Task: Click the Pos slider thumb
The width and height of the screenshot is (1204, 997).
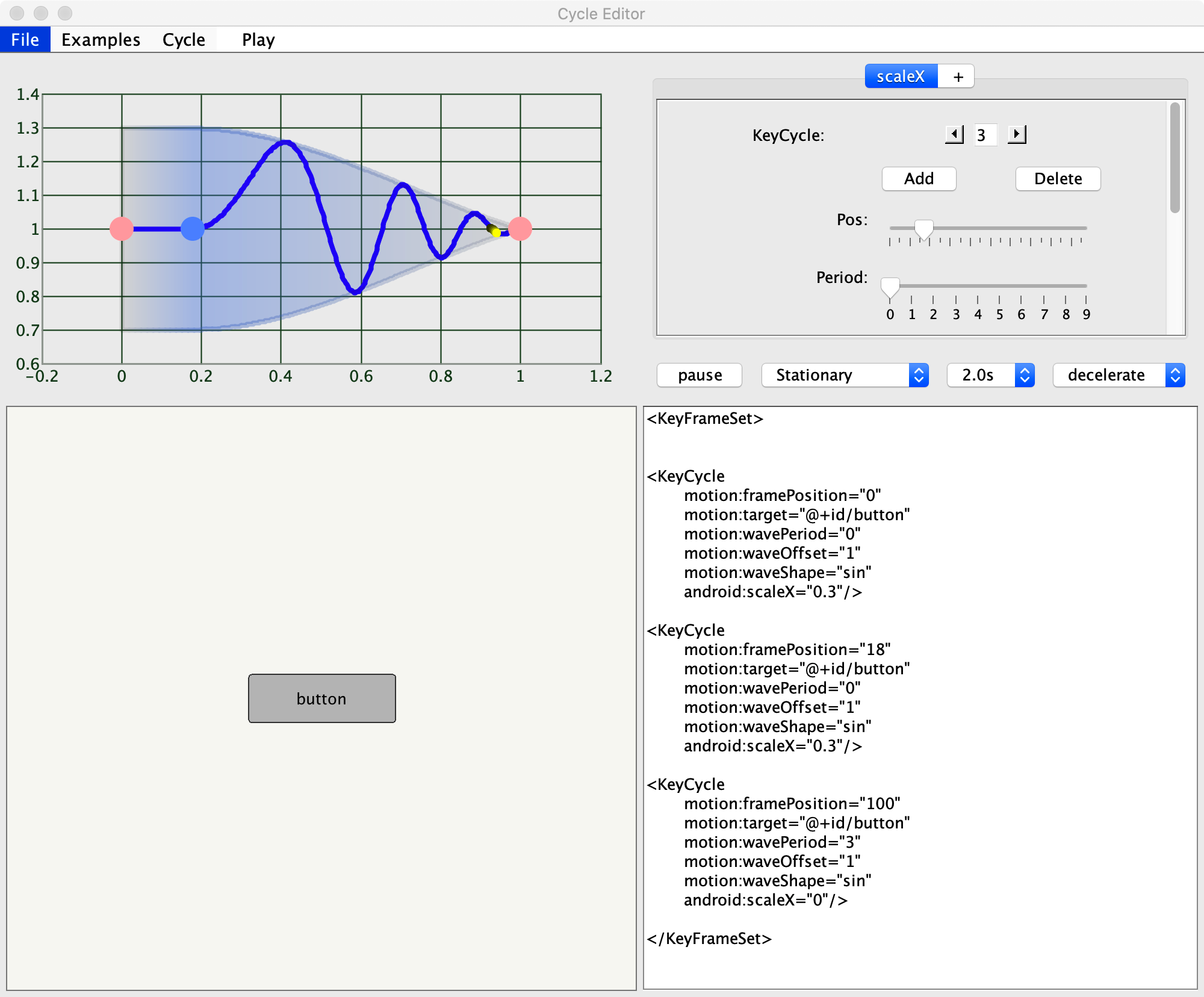Action: coord(923,229)
